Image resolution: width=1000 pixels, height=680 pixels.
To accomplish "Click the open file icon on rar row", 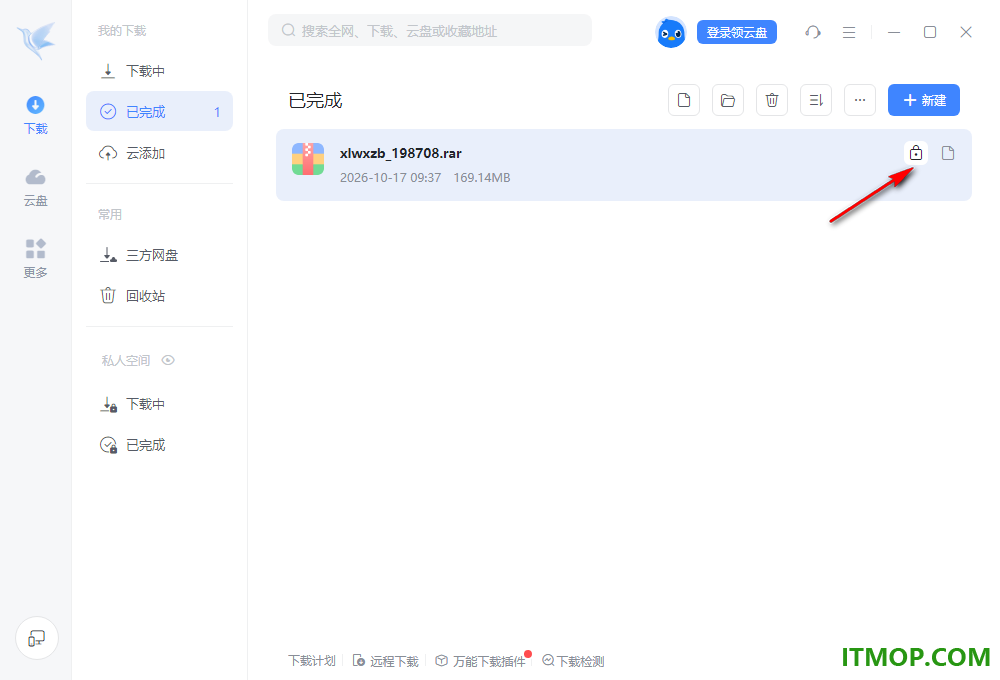I will pos(948,153).
